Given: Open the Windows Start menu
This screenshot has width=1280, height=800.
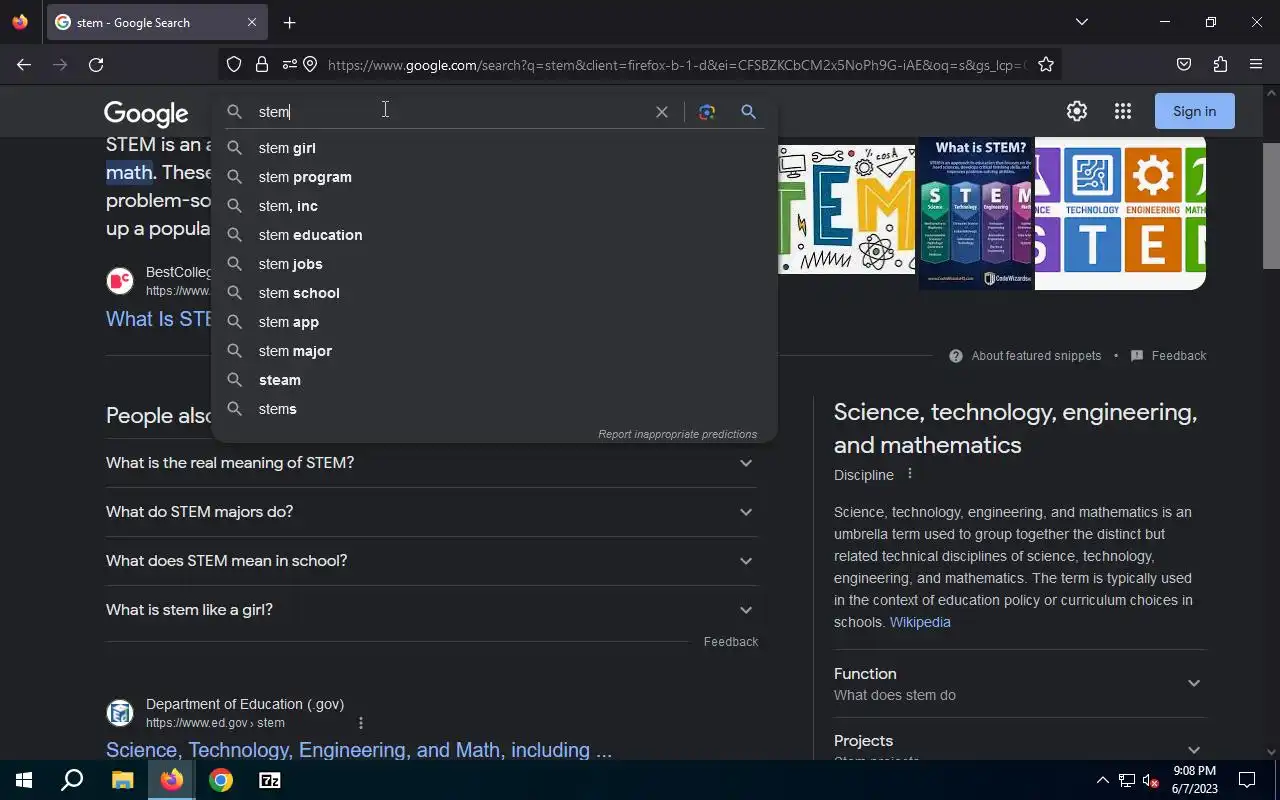Looking at the screenshot, I should [24, 780].
